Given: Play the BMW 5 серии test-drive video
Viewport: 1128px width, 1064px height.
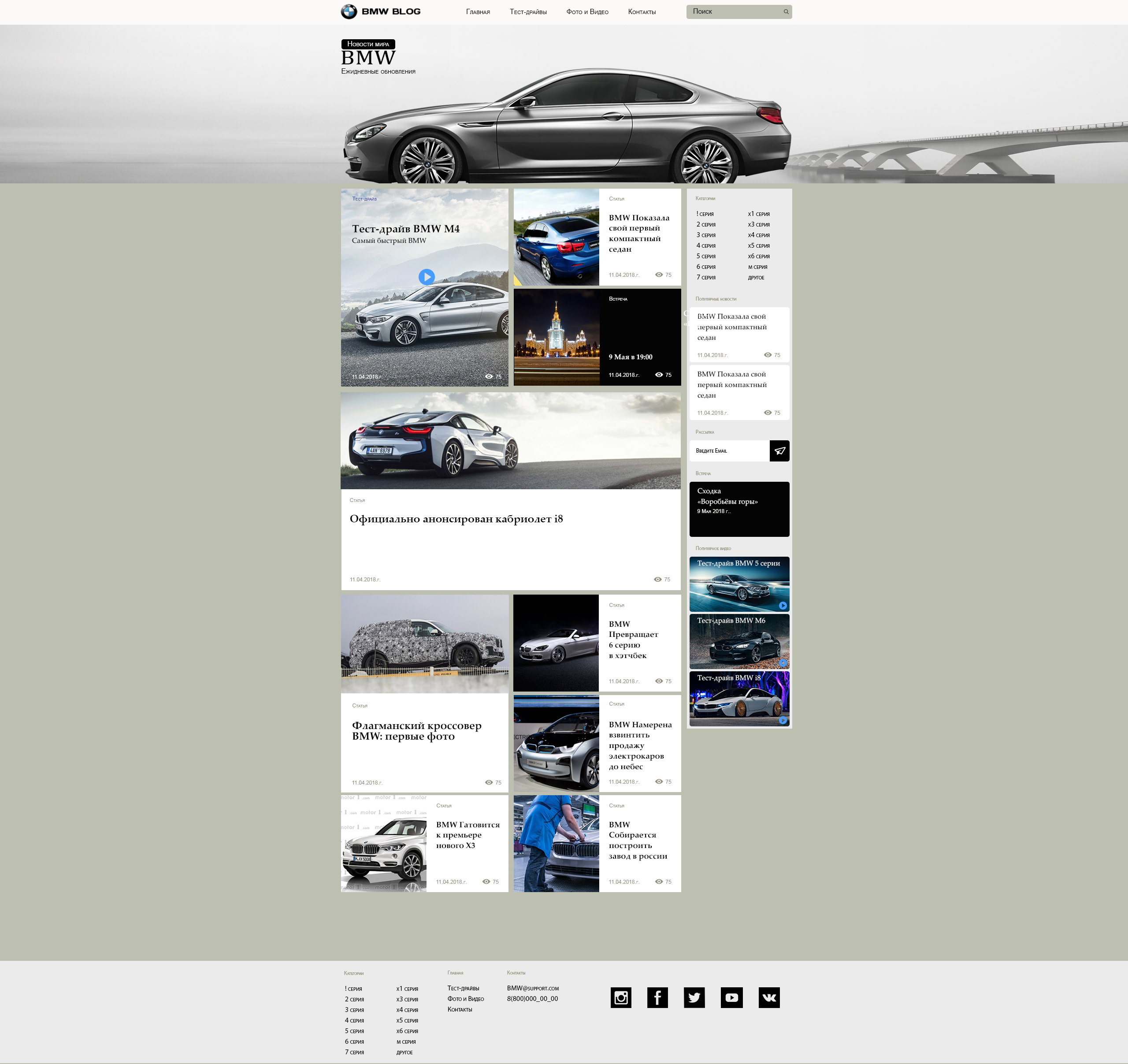Looking at the screenshot, I should pyautogui.click(x=783, y=606).
